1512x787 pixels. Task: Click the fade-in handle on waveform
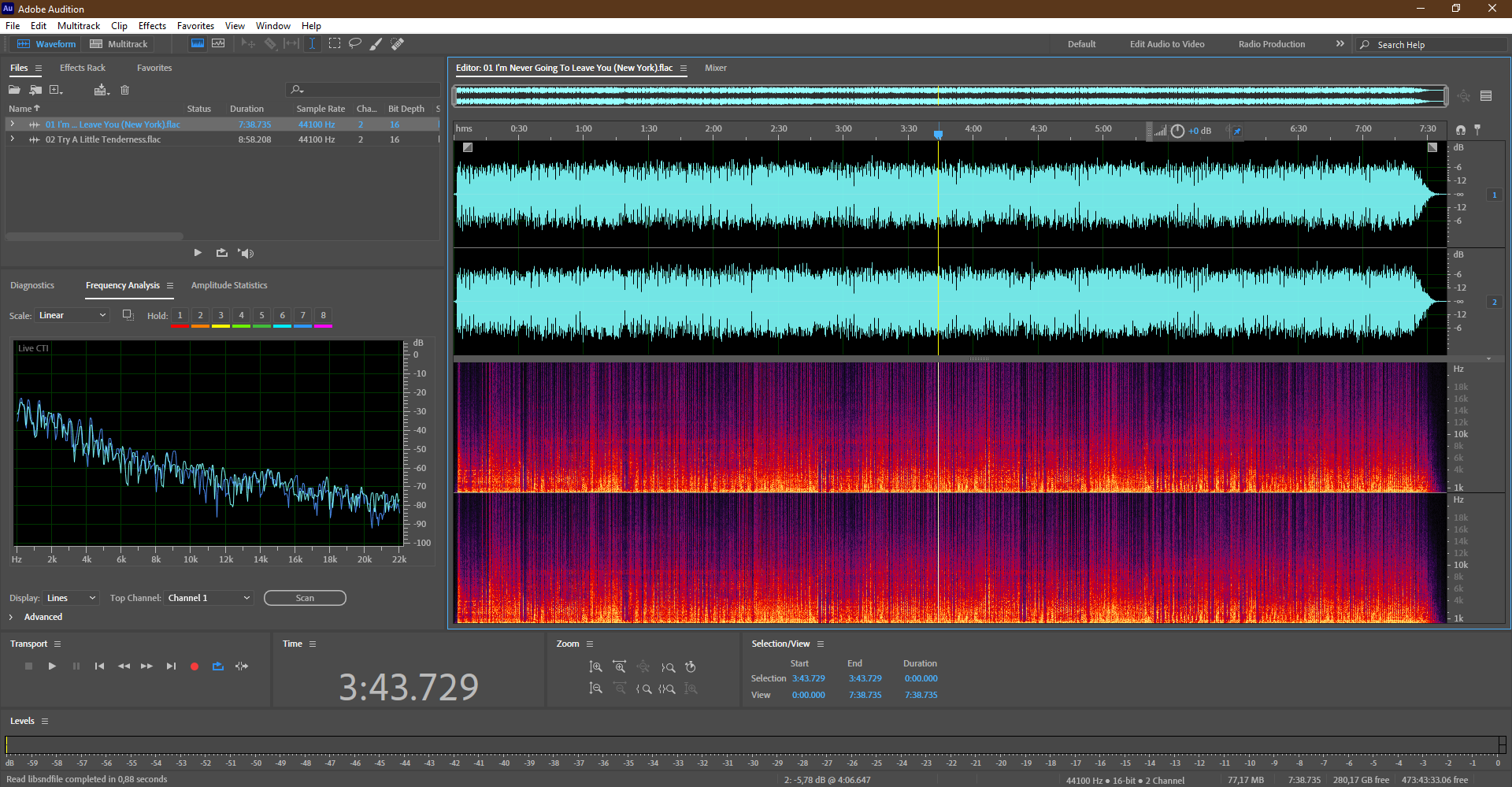468,147
